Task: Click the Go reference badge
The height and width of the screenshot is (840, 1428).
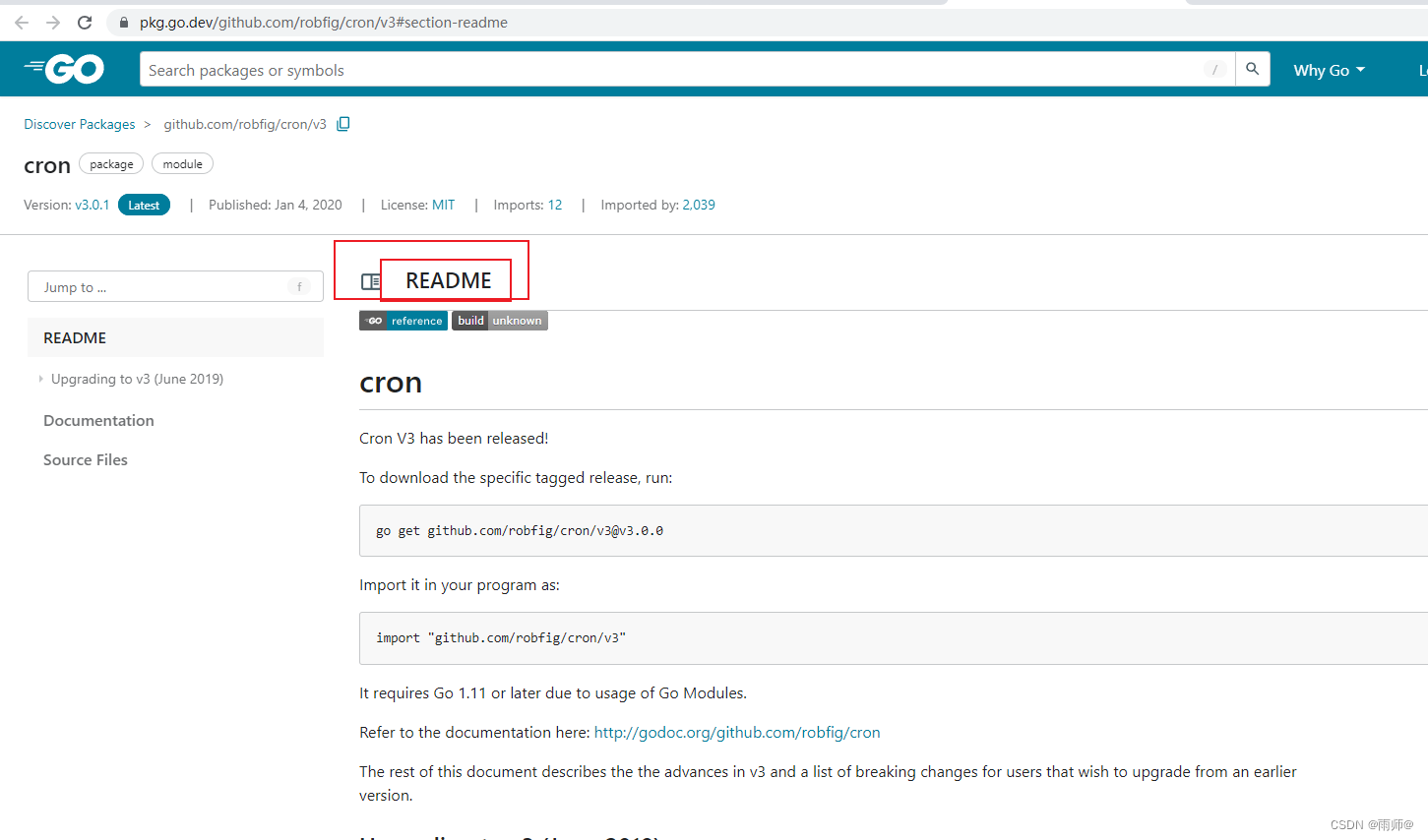Action: [403, 320]
